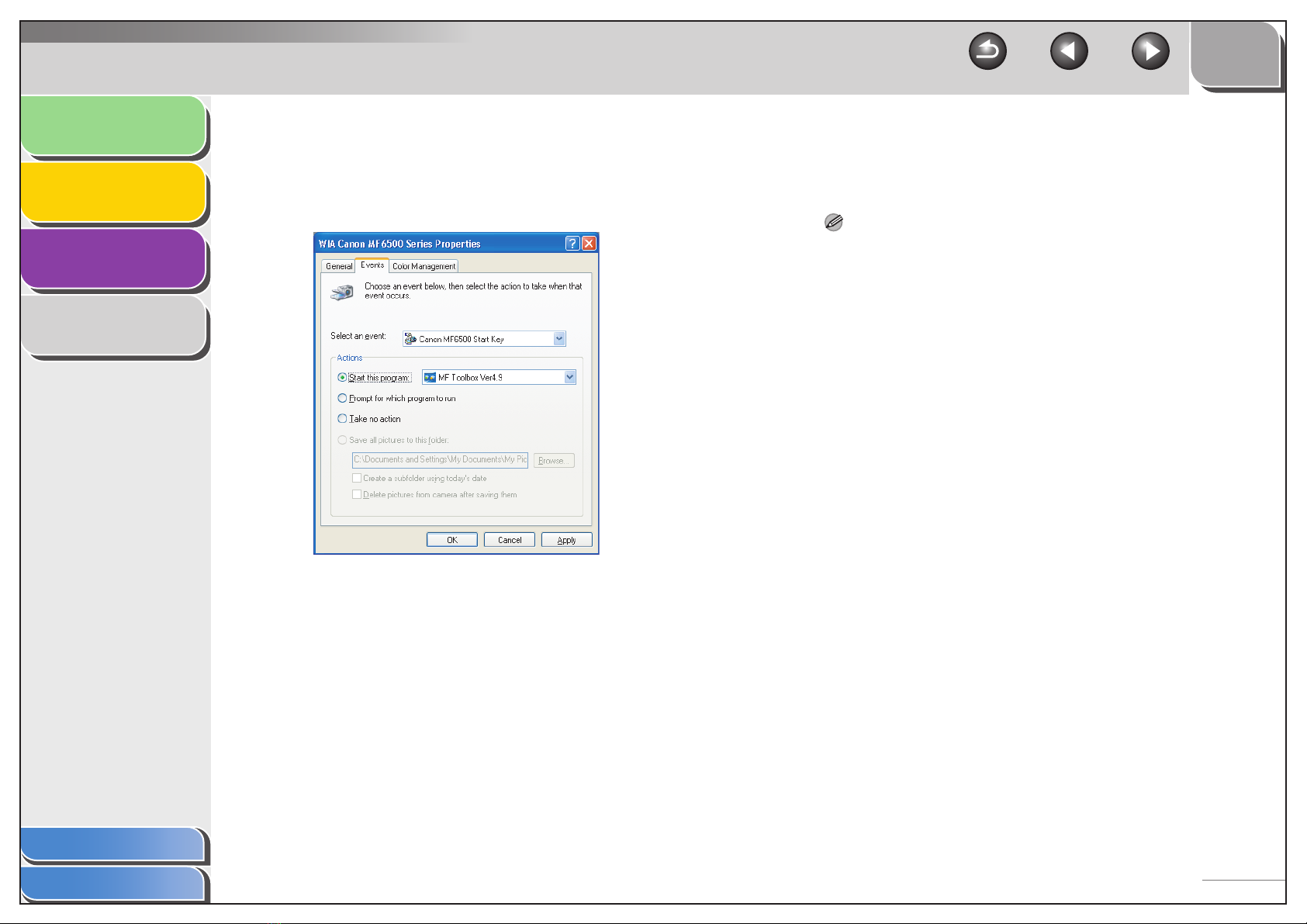Click the help question mark in dialog title bar

[x=572, y=244]
